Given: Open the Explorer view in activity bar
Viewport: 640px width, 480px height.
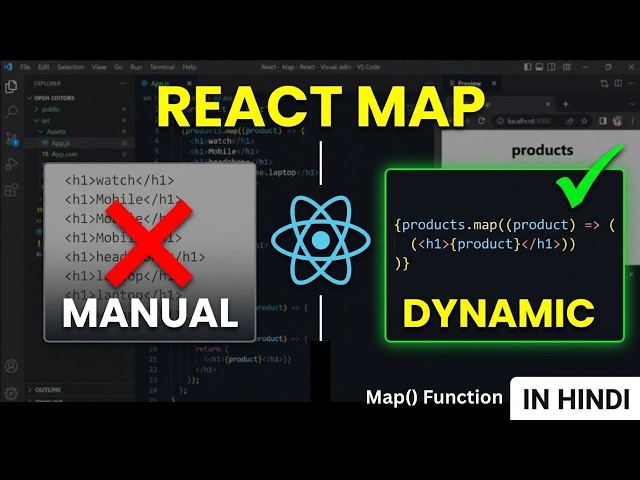Looking at the screenshot, I should pyautogui.click(x=11, y=87).
